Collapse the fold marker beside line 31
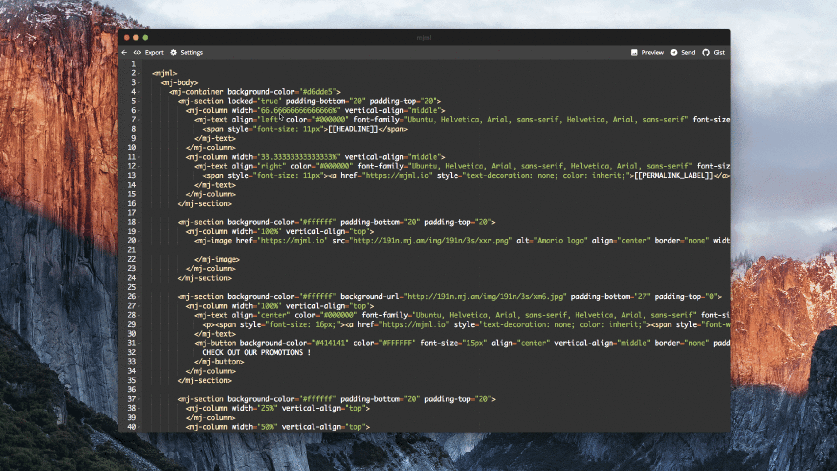 tap(140, 343)
